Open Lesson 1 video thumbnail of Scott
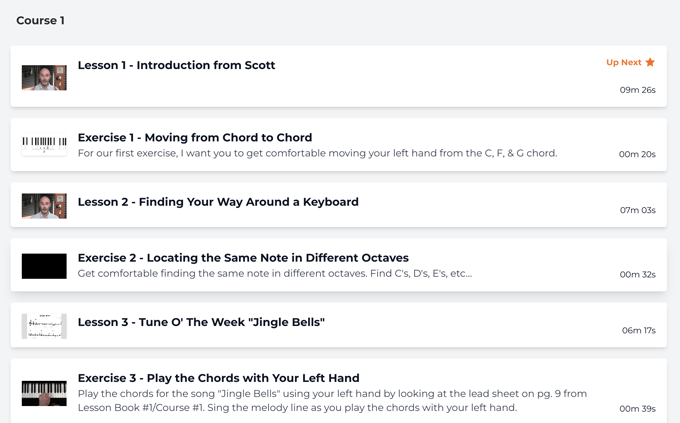Screen dimensions: 680x423 pyautogui.click(x=44, y=78)
